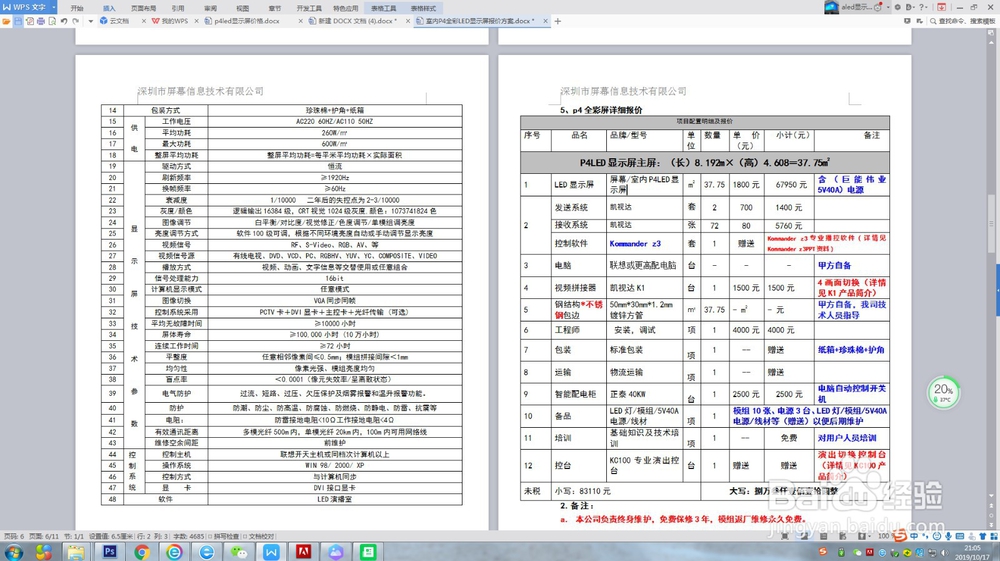Click the 字数: 4685 word count
Viewport: 1000px width, 561px height.
point(189,536)
